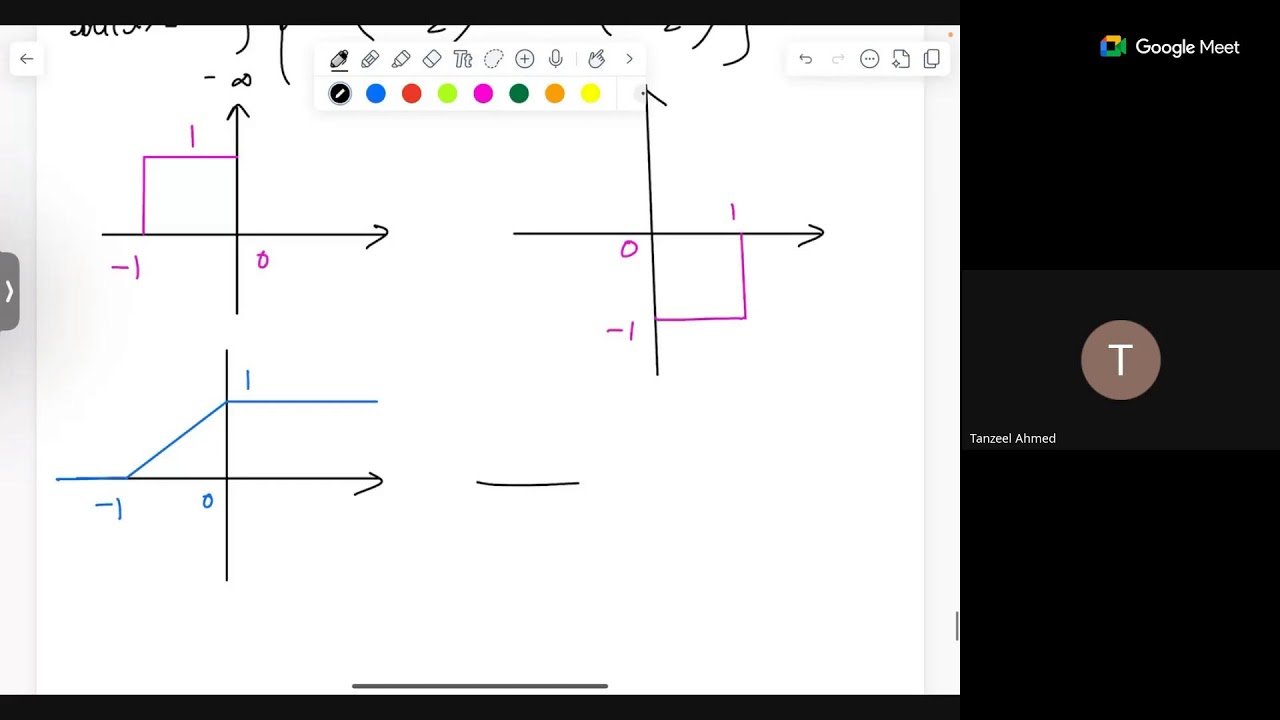Open the pen stroke thickness dot
1280x720 pixels.
coord(642,94)
